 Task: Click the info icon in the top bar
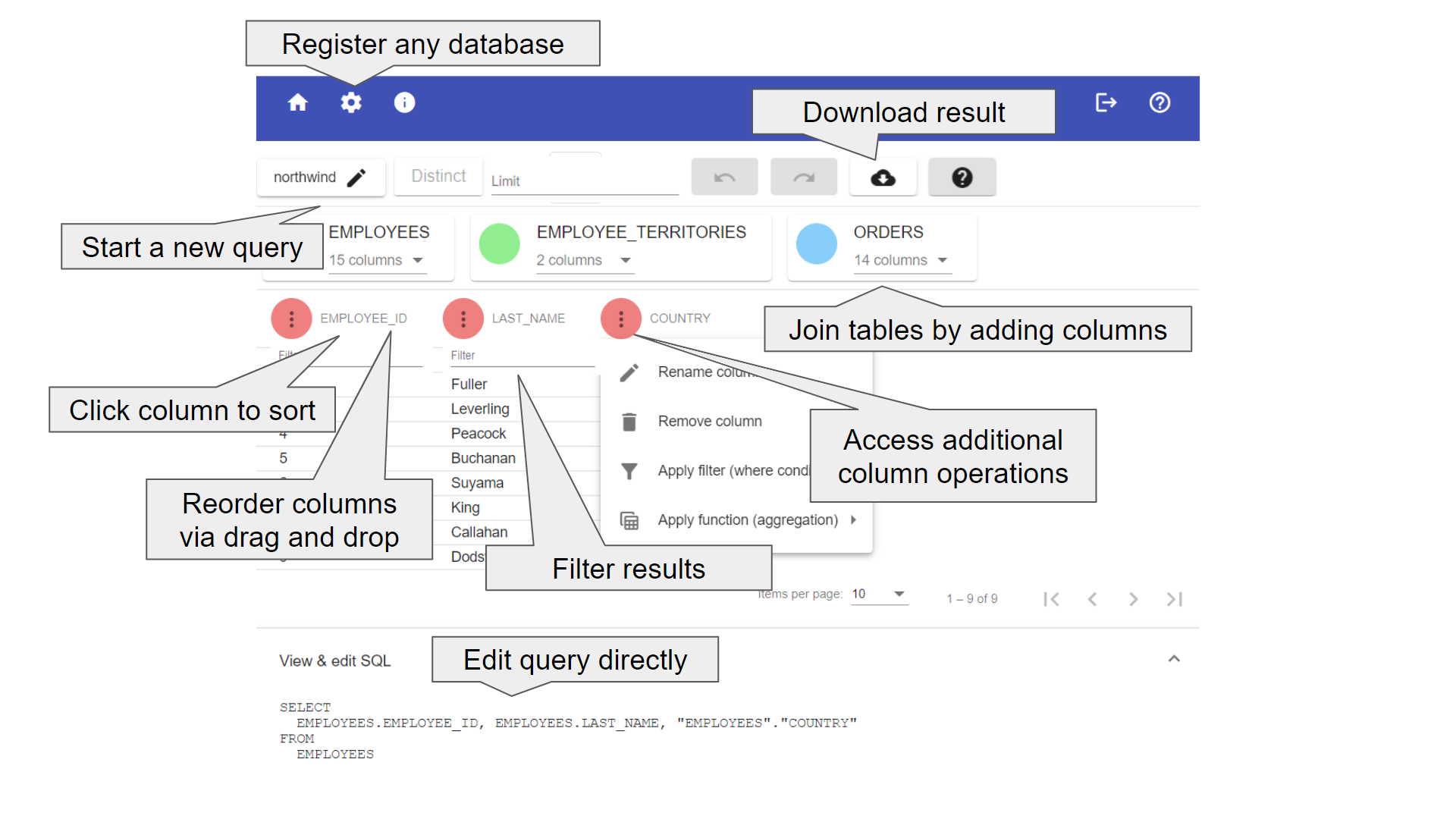(404, 102)
